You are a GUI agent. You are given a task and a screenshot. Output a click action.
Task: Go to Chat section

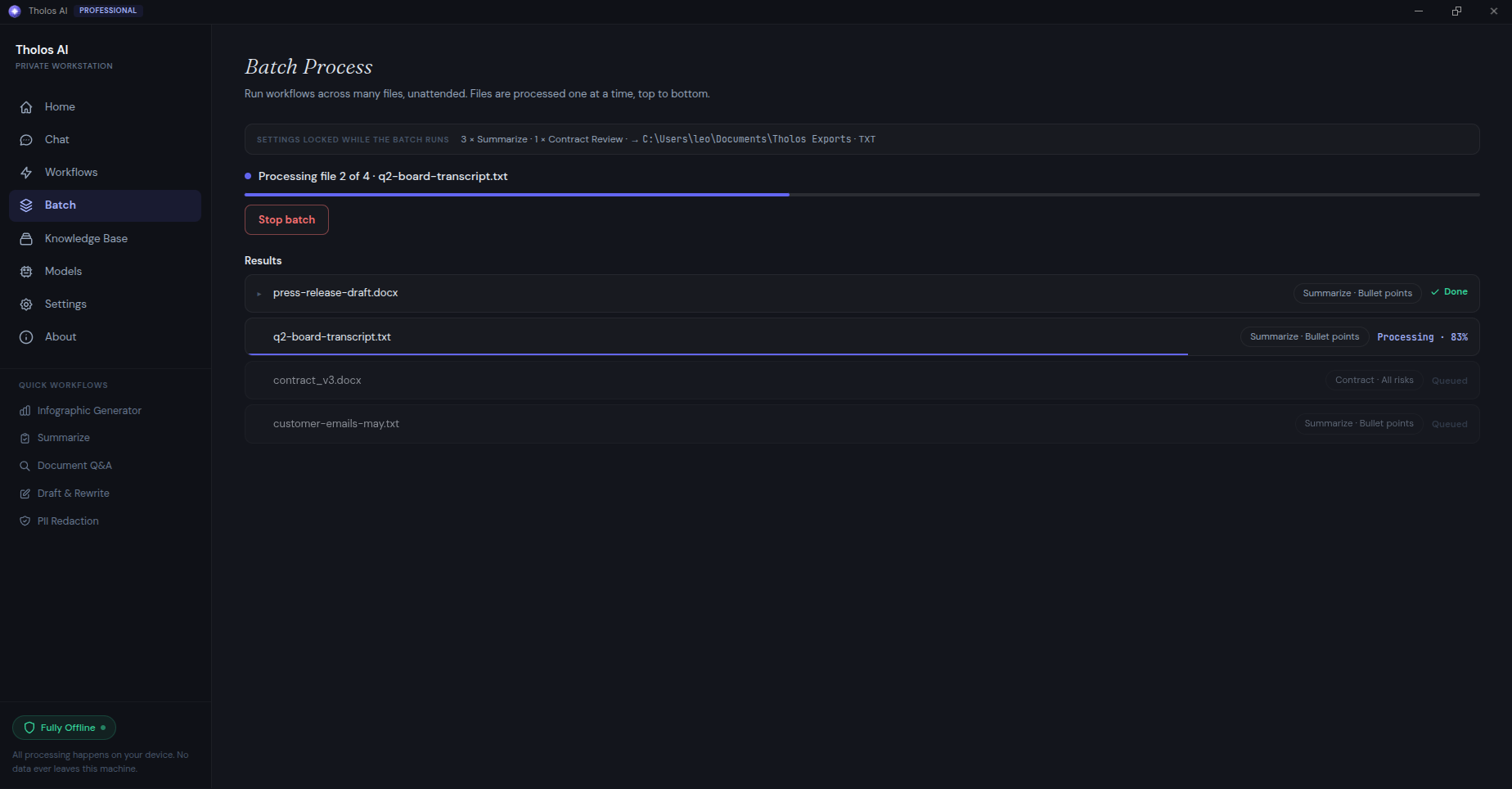105,140
